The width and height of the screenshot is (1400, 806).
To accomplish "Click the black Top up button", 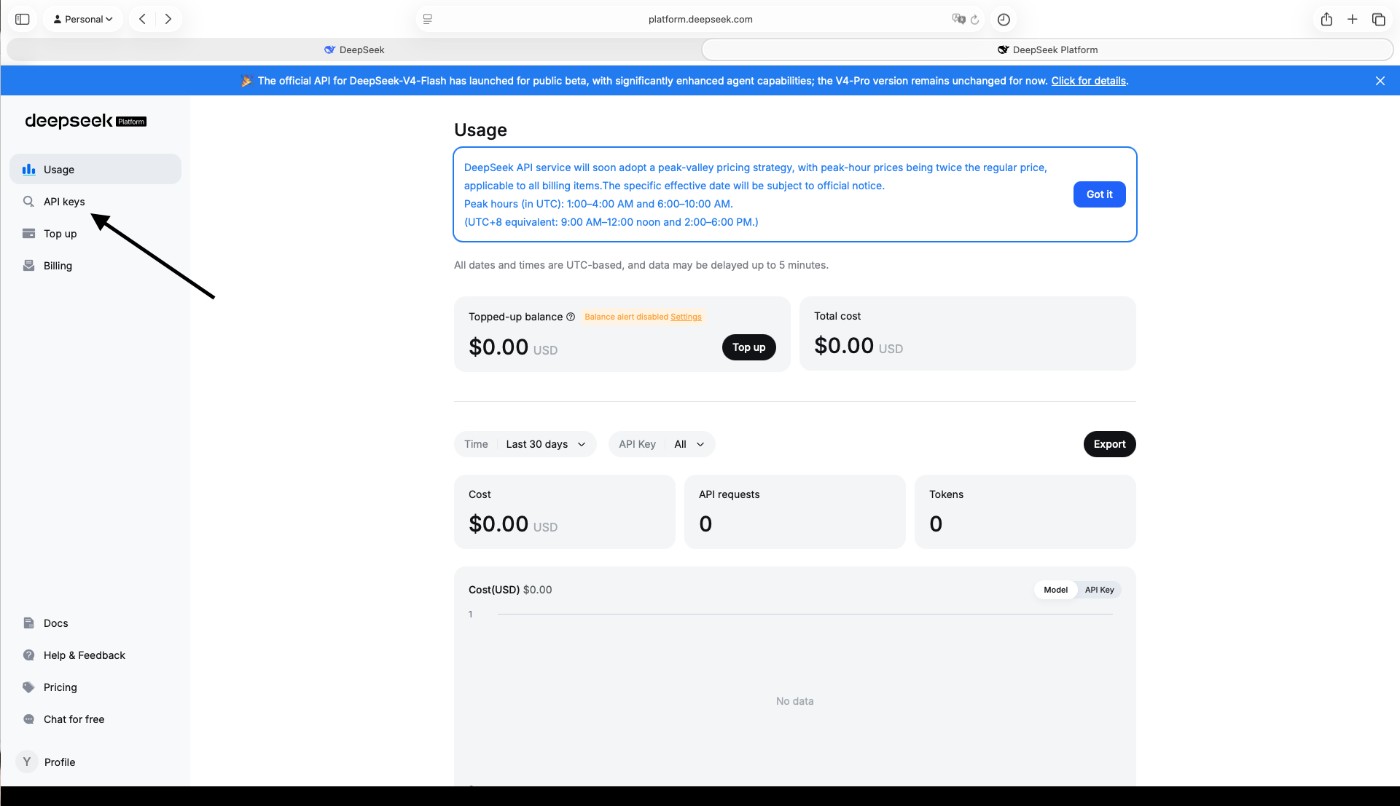I will (749, 347).
